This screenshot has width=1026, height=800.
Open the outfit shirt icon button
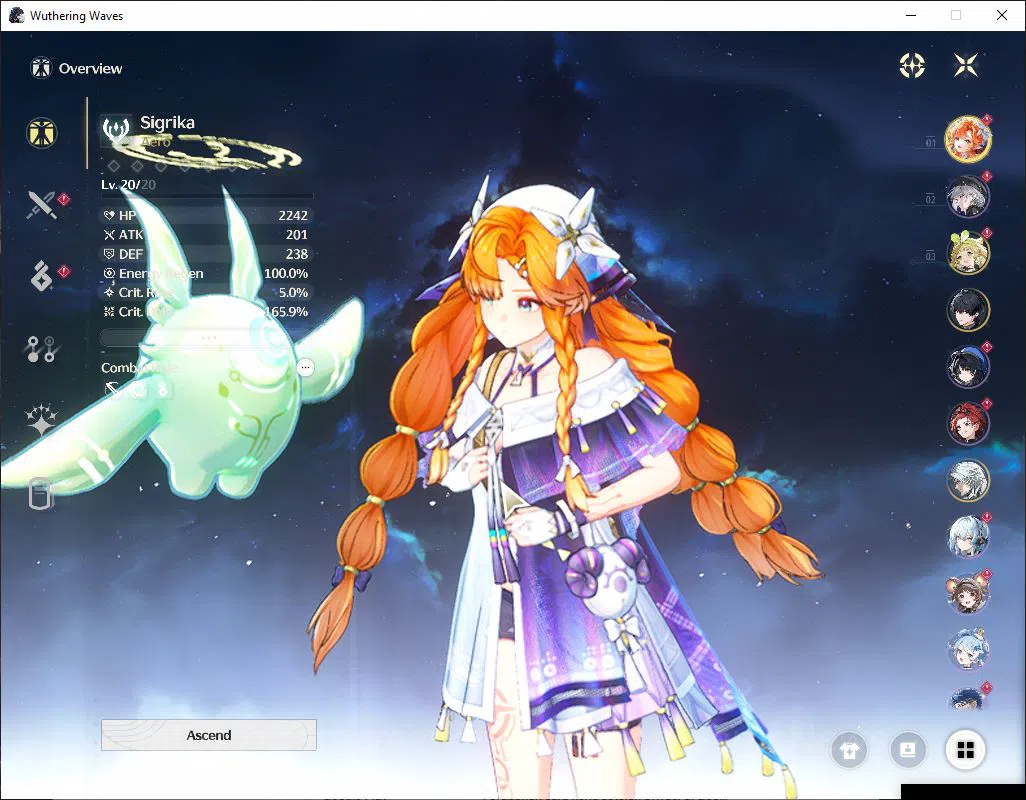[849, 750]
